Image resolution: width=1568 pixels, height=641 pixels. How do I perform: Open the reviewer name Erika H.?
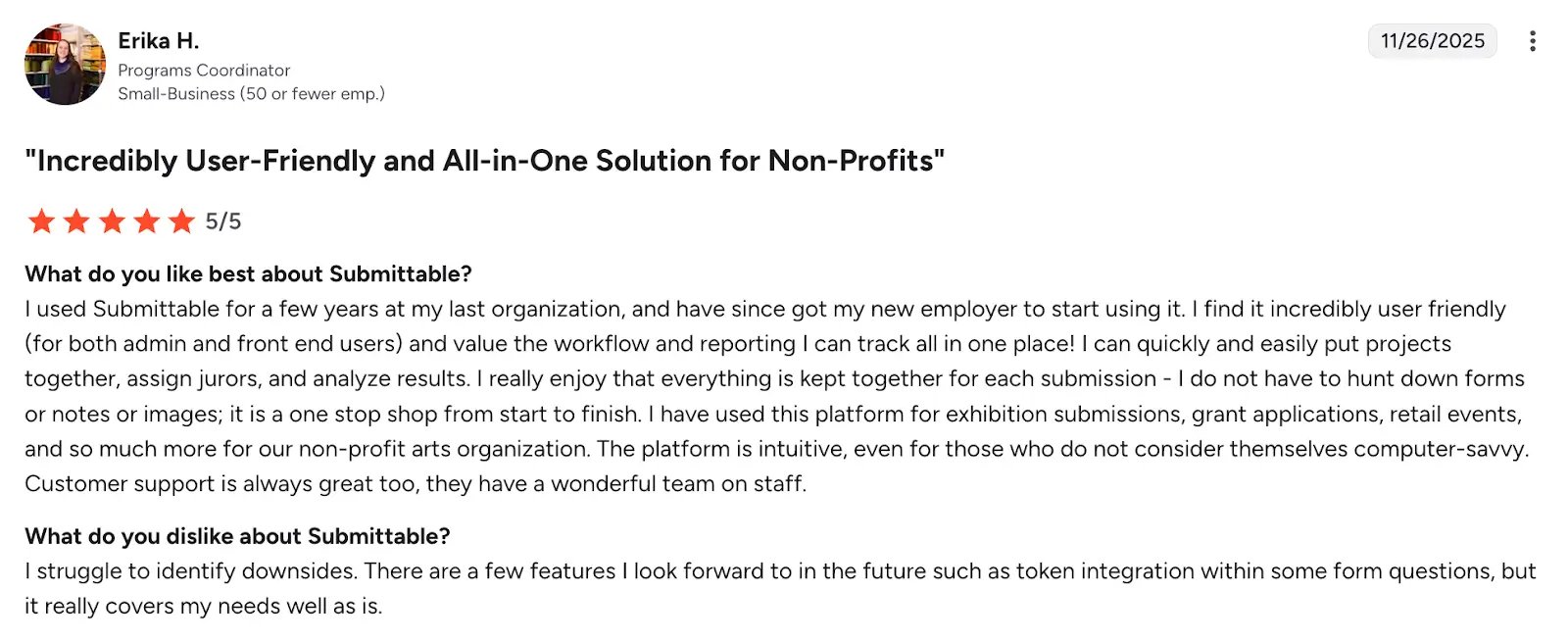(159, 41)
